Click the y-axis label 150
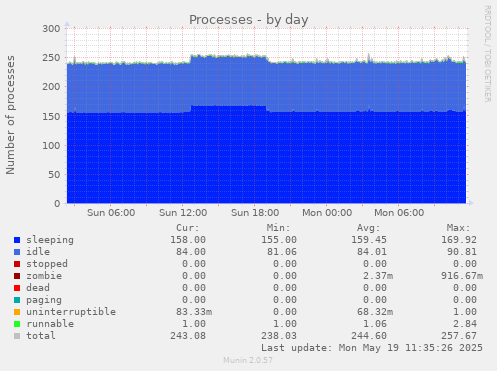This screenshot has width=497, height=371. click(x=51, y=116)
